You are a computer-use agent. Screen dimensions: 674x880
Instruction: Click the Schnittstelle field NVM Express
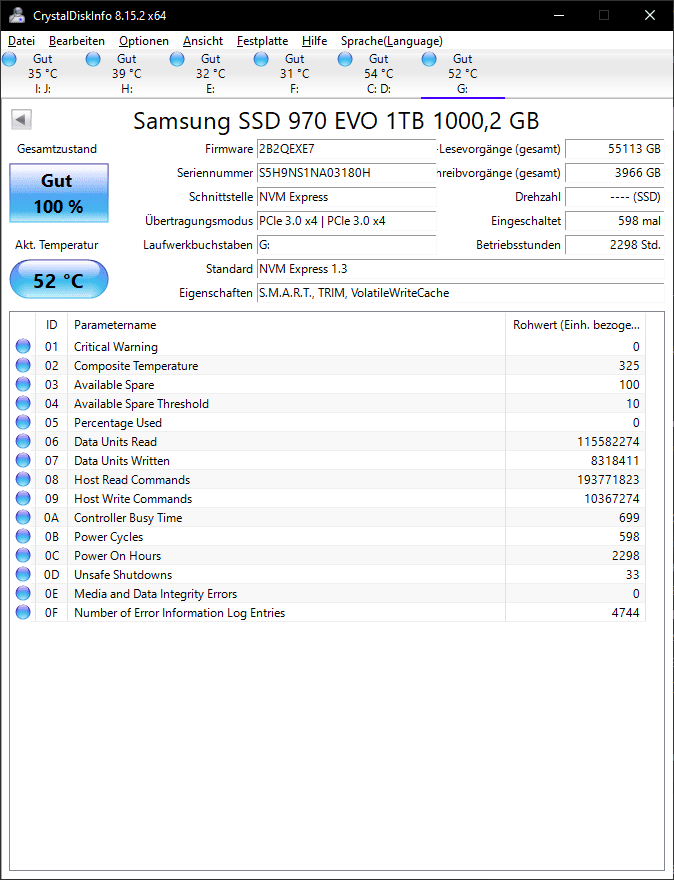[346, 197]
